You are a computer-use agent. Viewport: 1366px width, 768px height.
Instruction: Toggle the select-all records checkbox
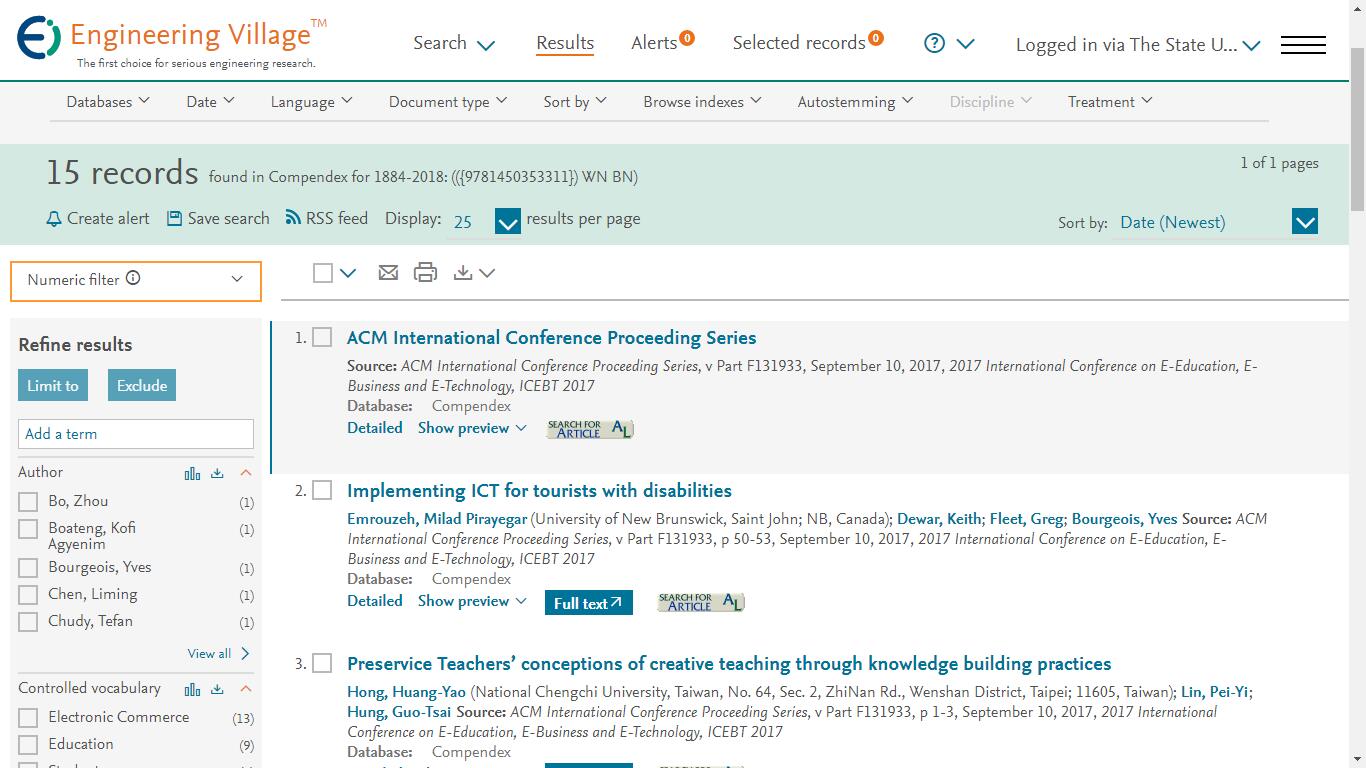click(322, 272)
